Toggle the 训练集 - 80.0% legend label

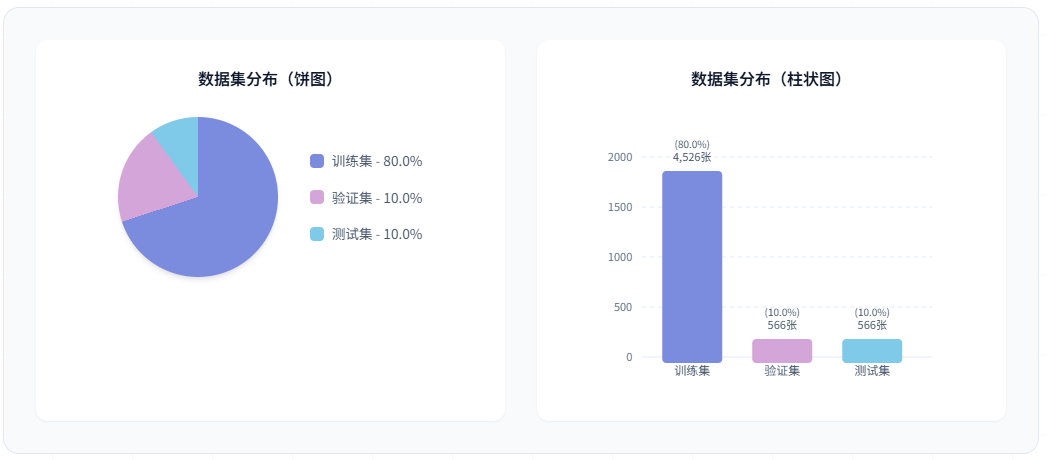pyautogui.click(x=377, y=161)
